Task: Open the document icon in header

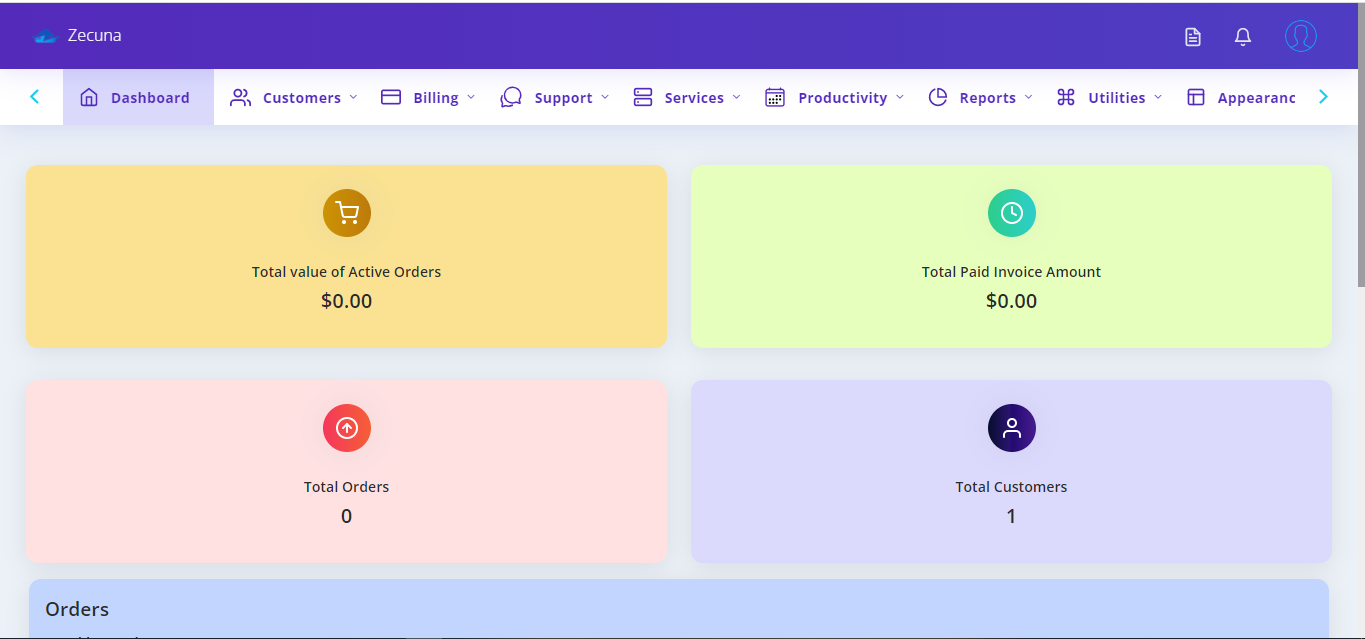Action: click(x=1192, y=37)
